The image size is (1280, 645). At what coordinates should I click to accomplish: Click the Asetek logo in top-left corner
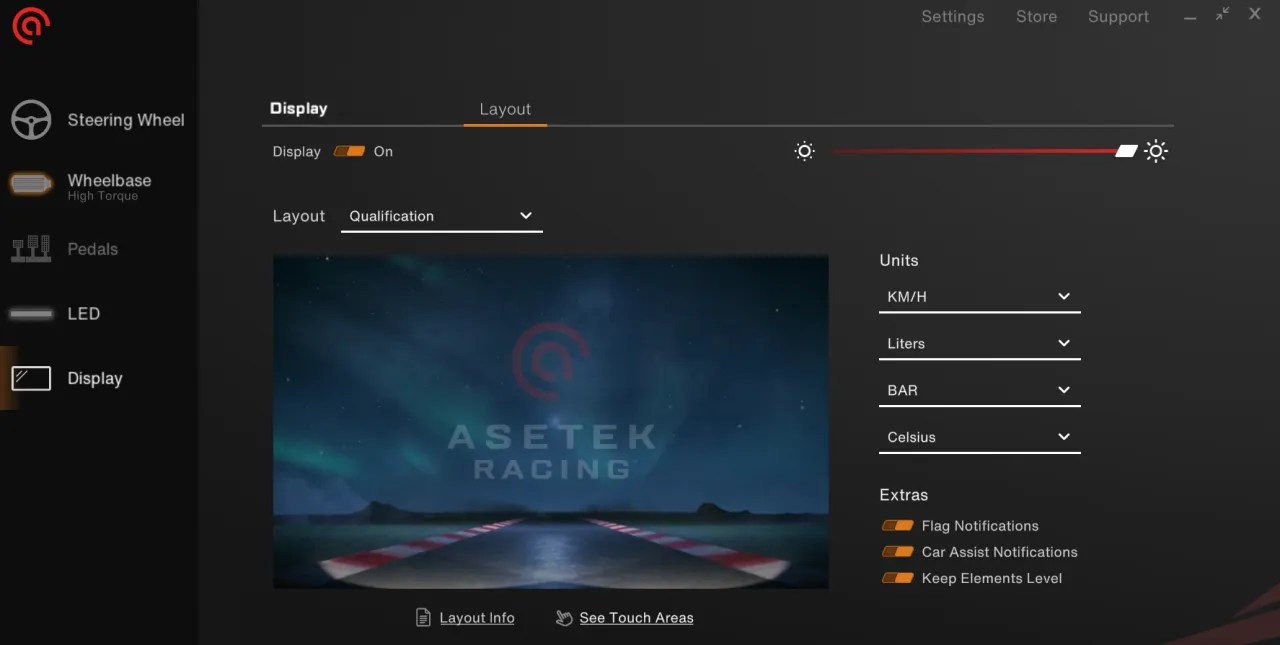coord(31,25)
